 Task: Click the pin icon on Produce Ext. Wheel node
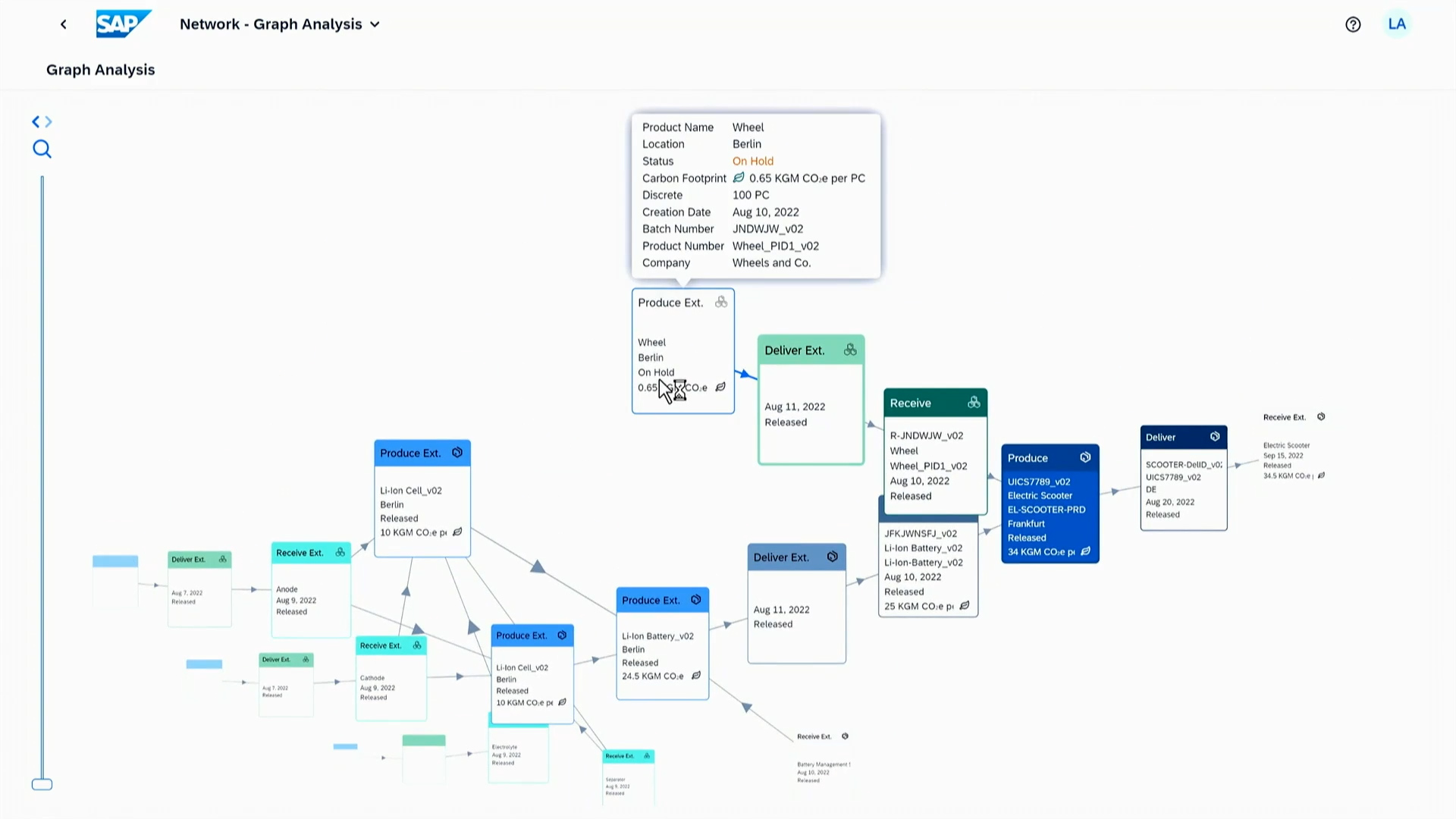721,302
